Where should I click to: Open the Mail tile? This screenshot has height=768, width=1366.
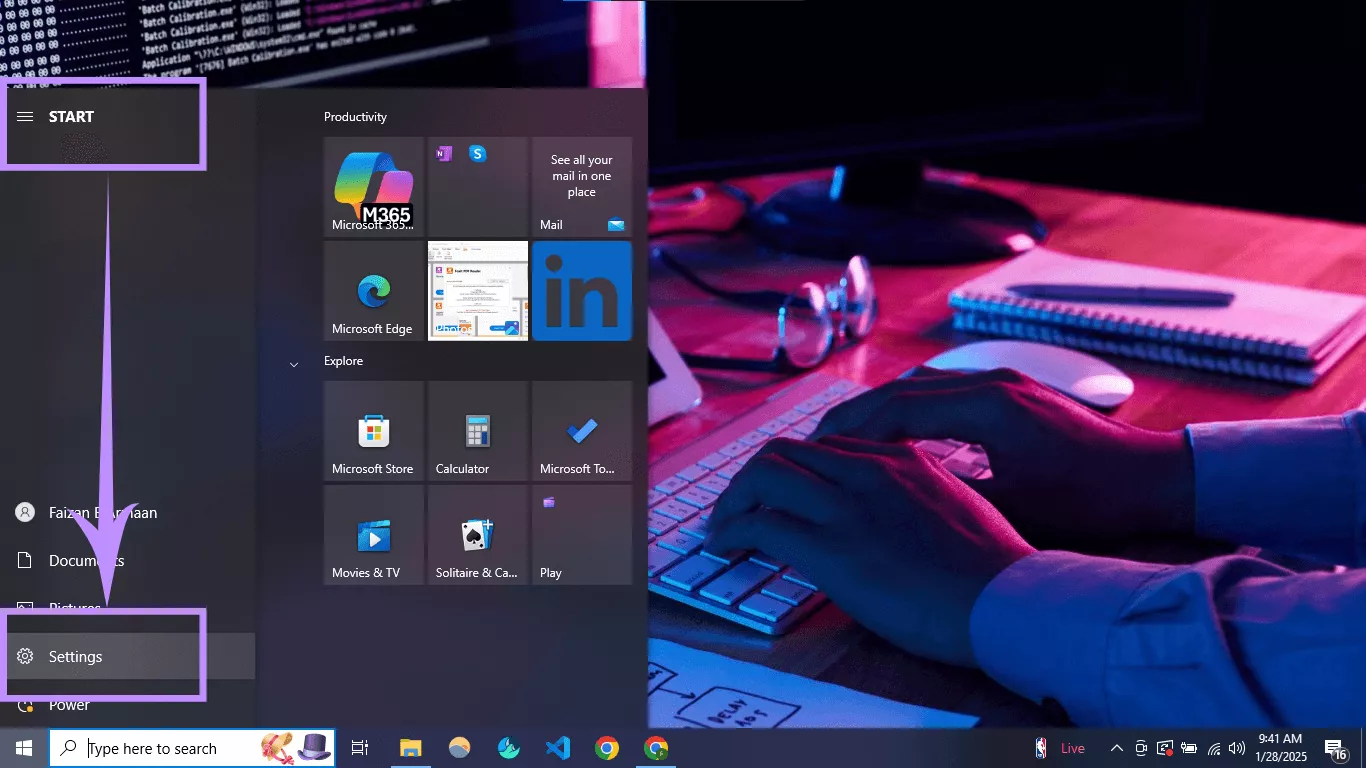tap(582, 187)
